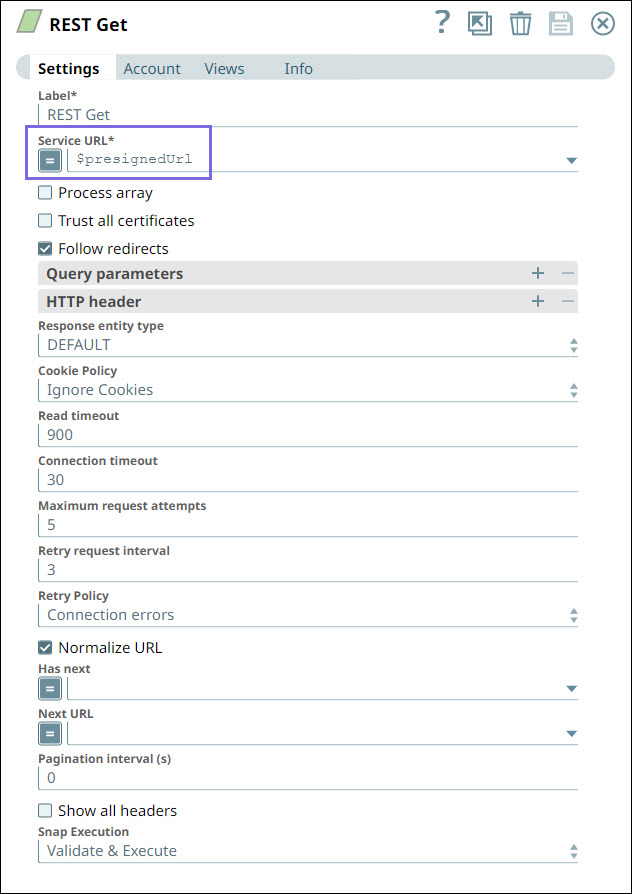Switch to the Views tab
The width and height of the screenshot is (632, 894).
click(x=224, y=69)
